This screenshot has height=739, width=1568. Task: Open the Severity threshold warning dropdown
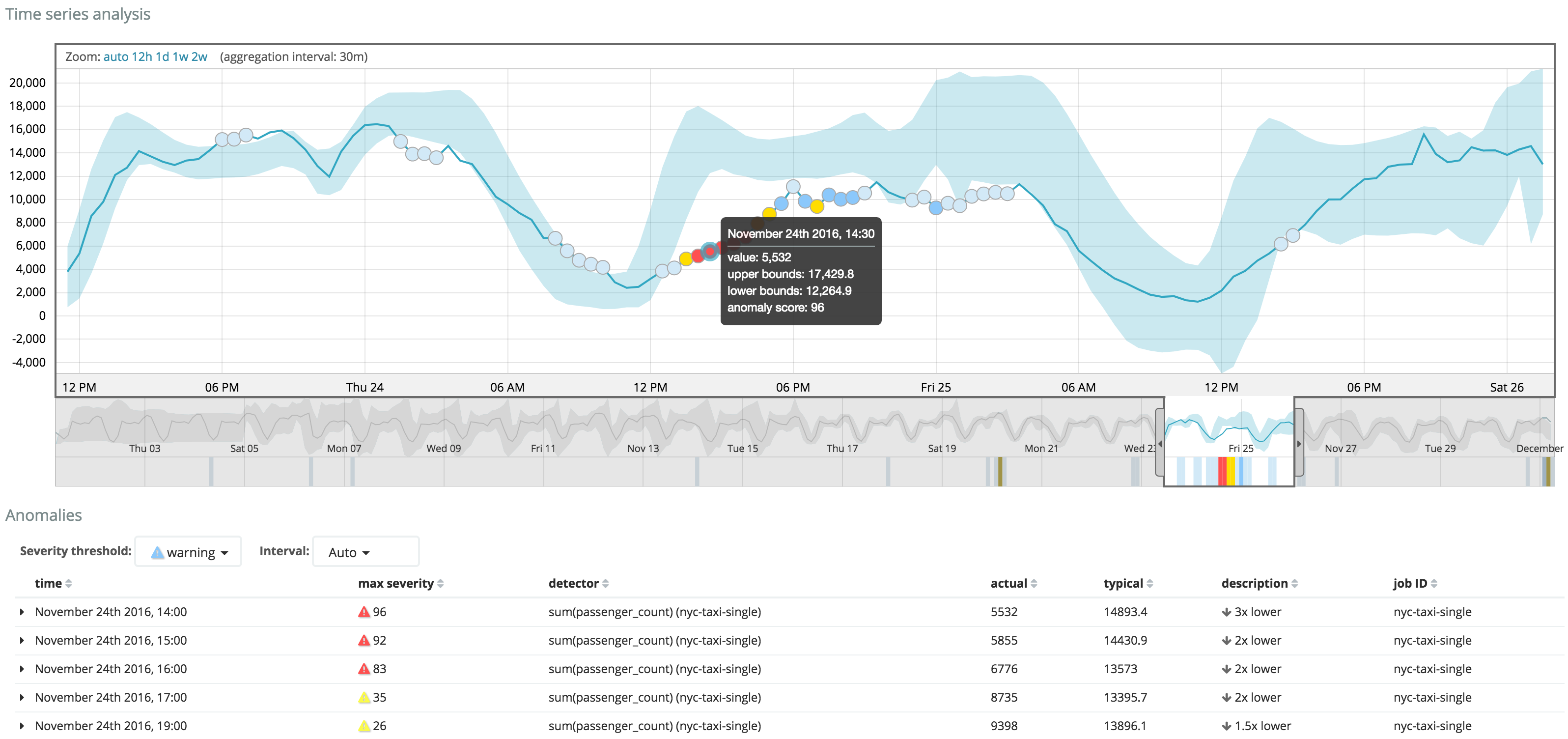click(x=188, y=552)
